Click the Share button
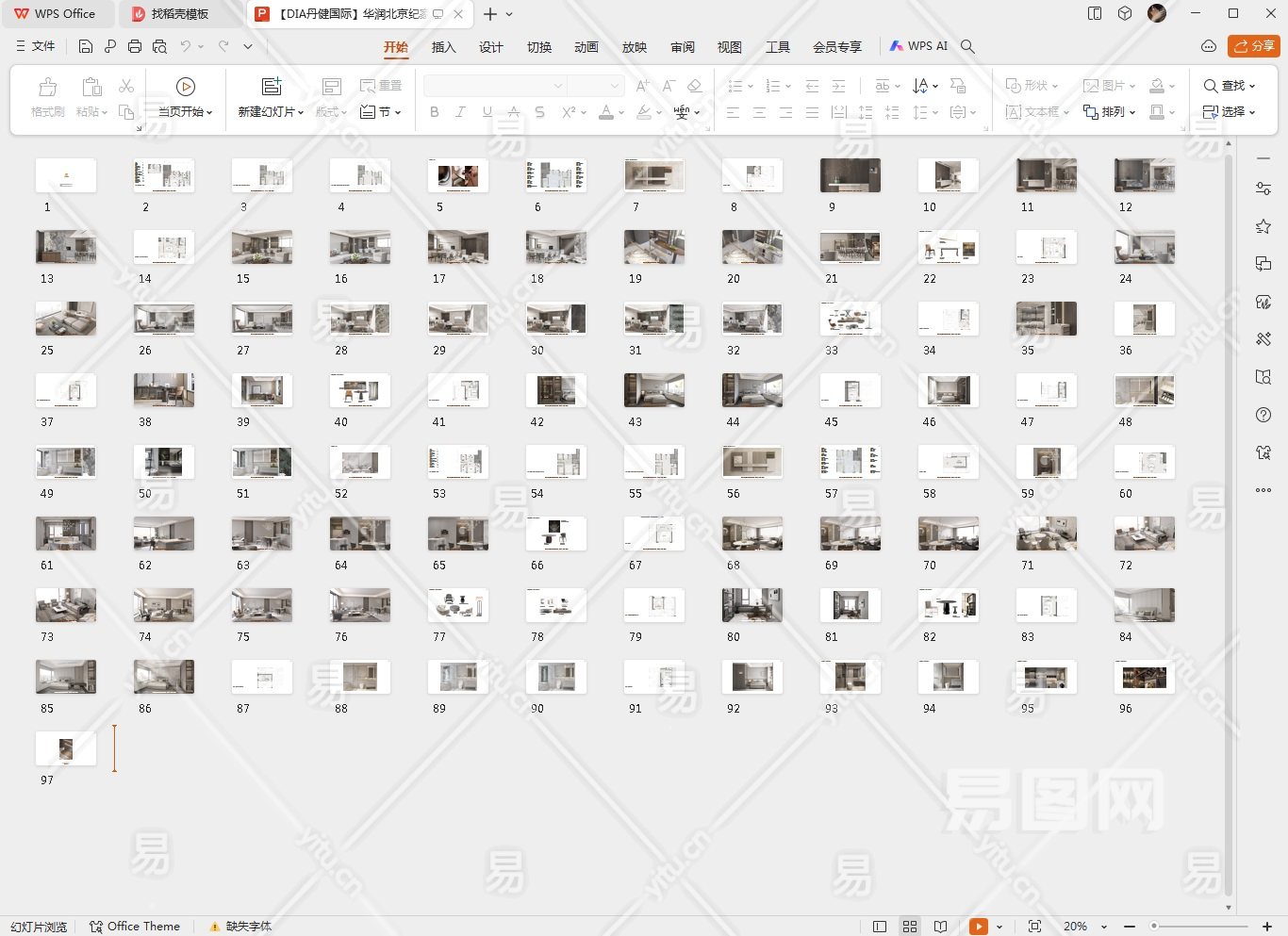 pos(1253,46)
